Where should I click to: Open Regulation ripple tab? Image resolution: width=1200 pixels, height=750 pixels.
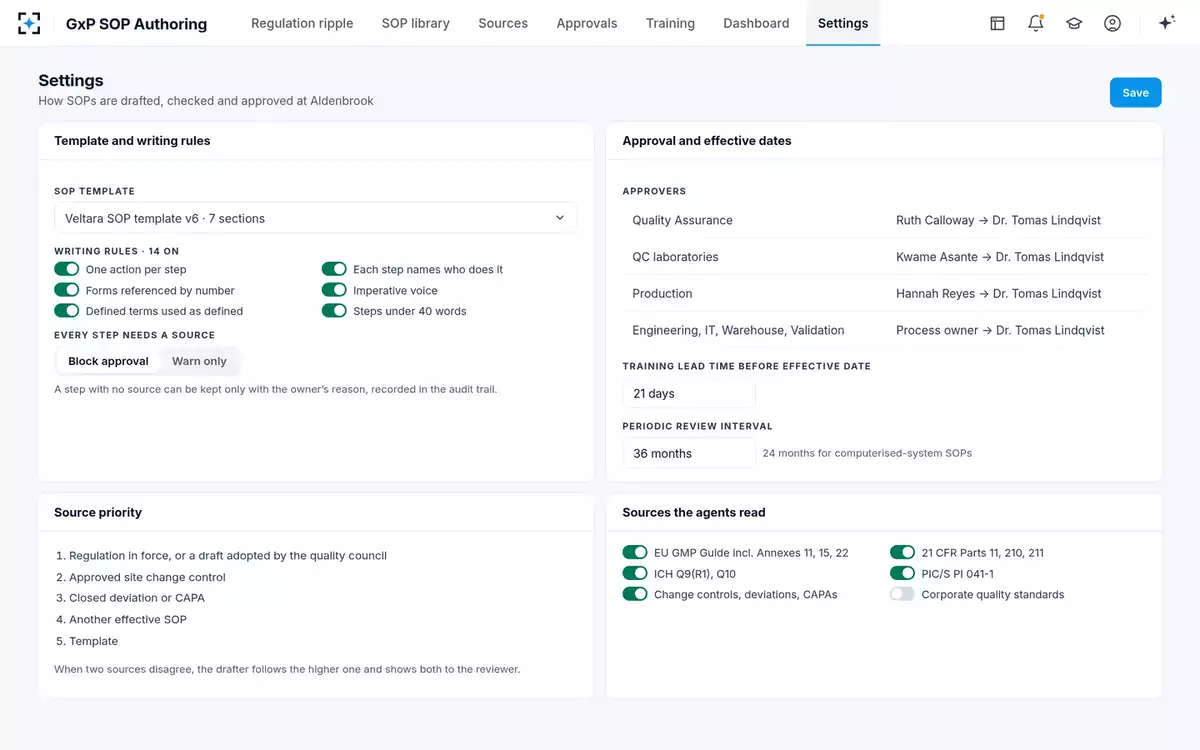302,23
